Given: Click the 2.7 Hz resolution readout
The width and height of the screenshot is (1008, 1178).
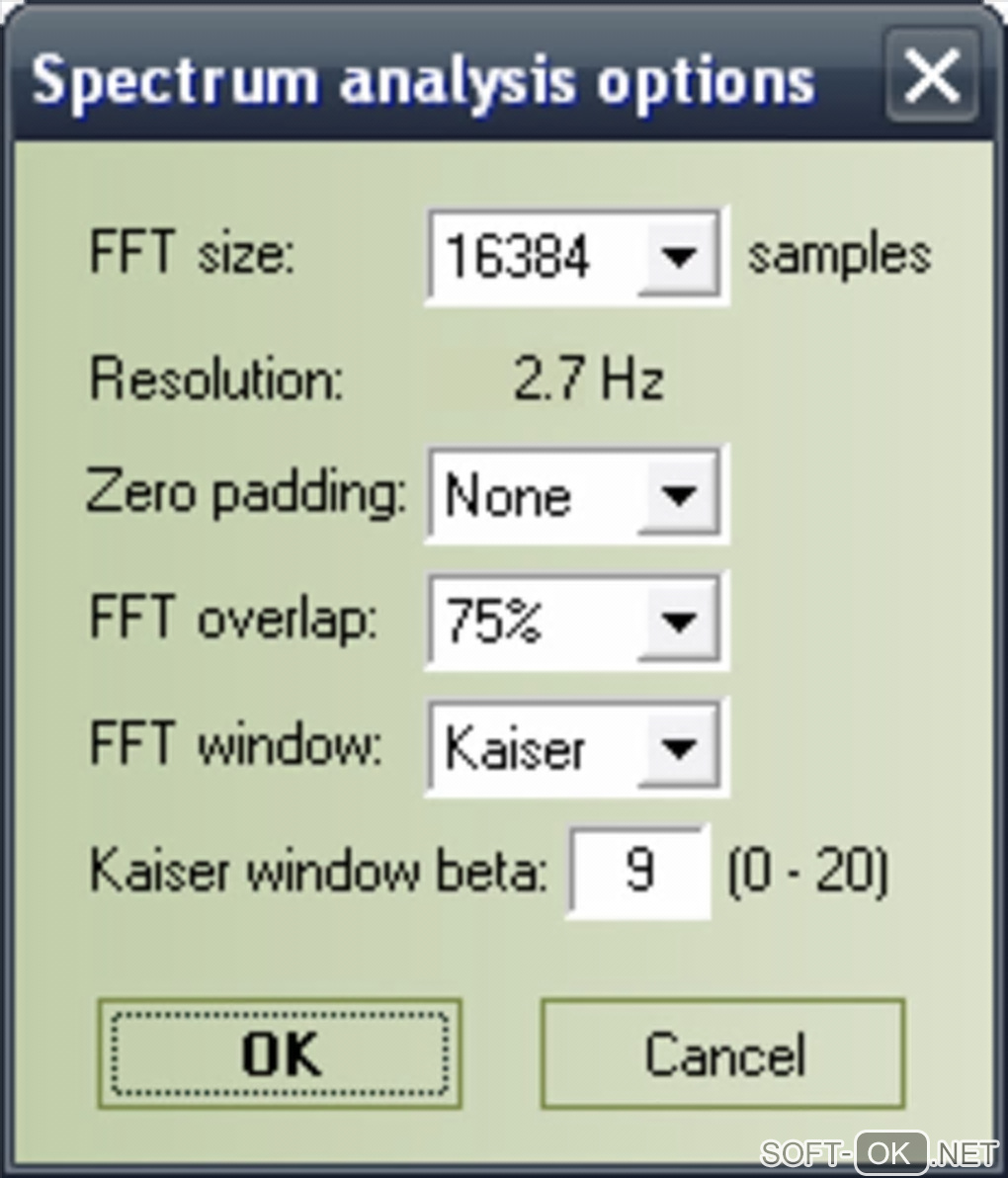Looking at the screenshot, I should pyautogui.click(x=588, y=379).
